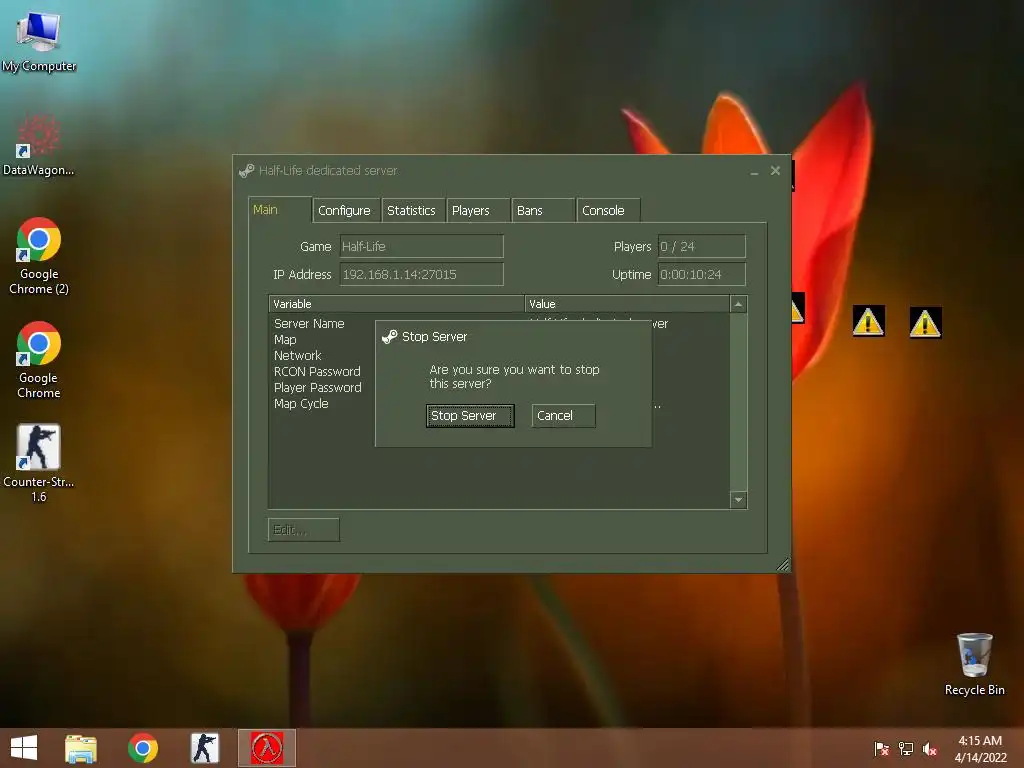Image resolution: width=1024 pixels, height=768 pixels.
Task: Minimize the Half-Life dedicated server window
Action: tap(754, 172)
